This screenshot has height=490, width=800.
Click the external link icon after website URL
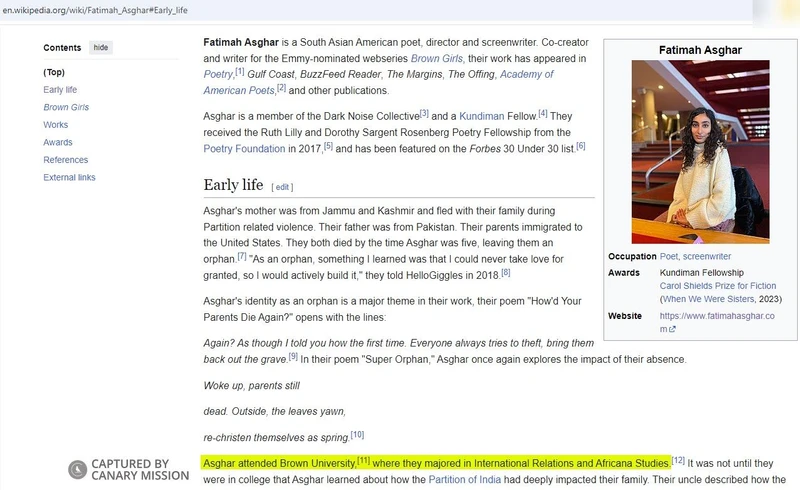pos(672,329)
